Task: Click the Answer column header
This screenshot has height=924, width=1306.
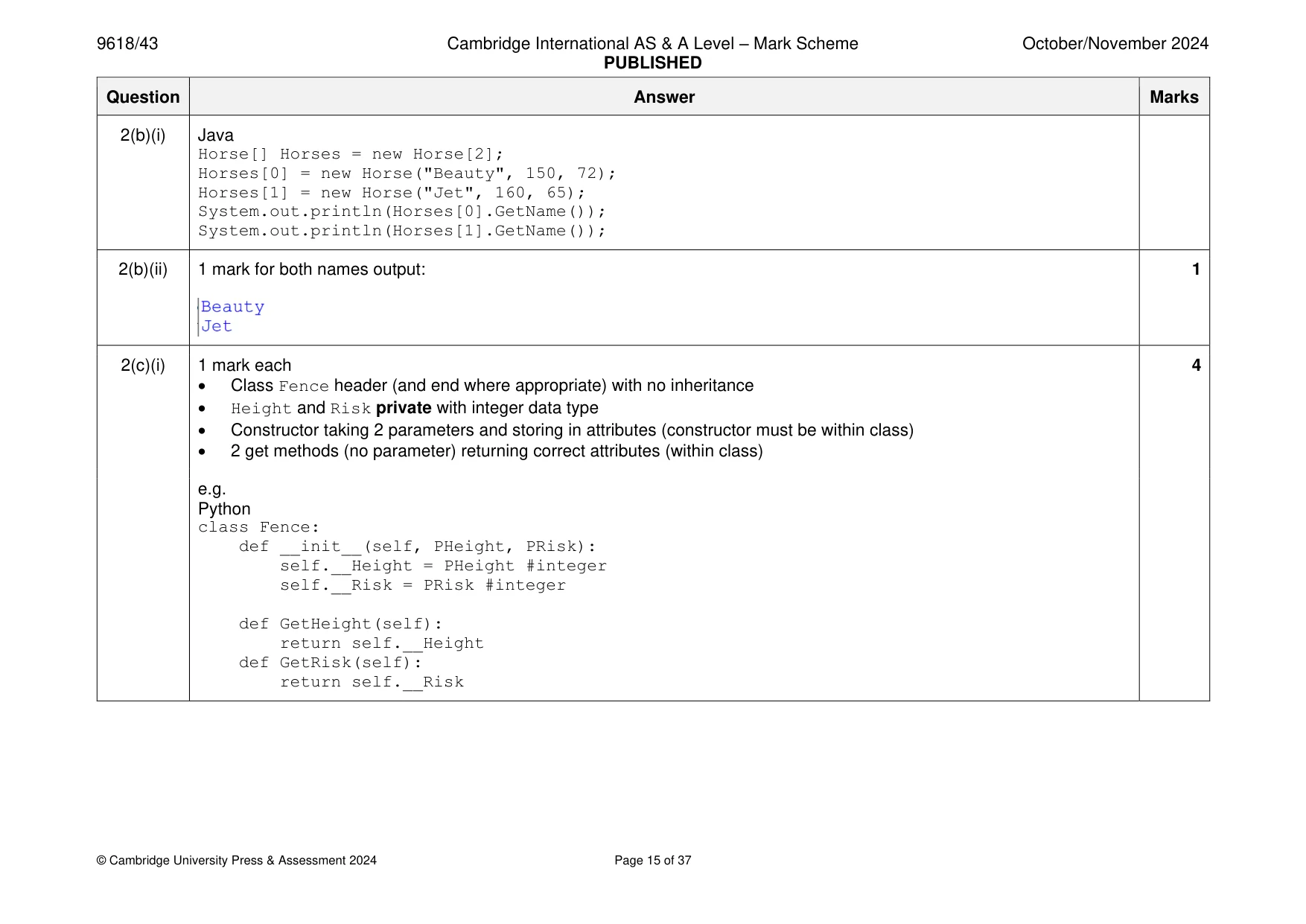Action: click(x=664, y=98)
